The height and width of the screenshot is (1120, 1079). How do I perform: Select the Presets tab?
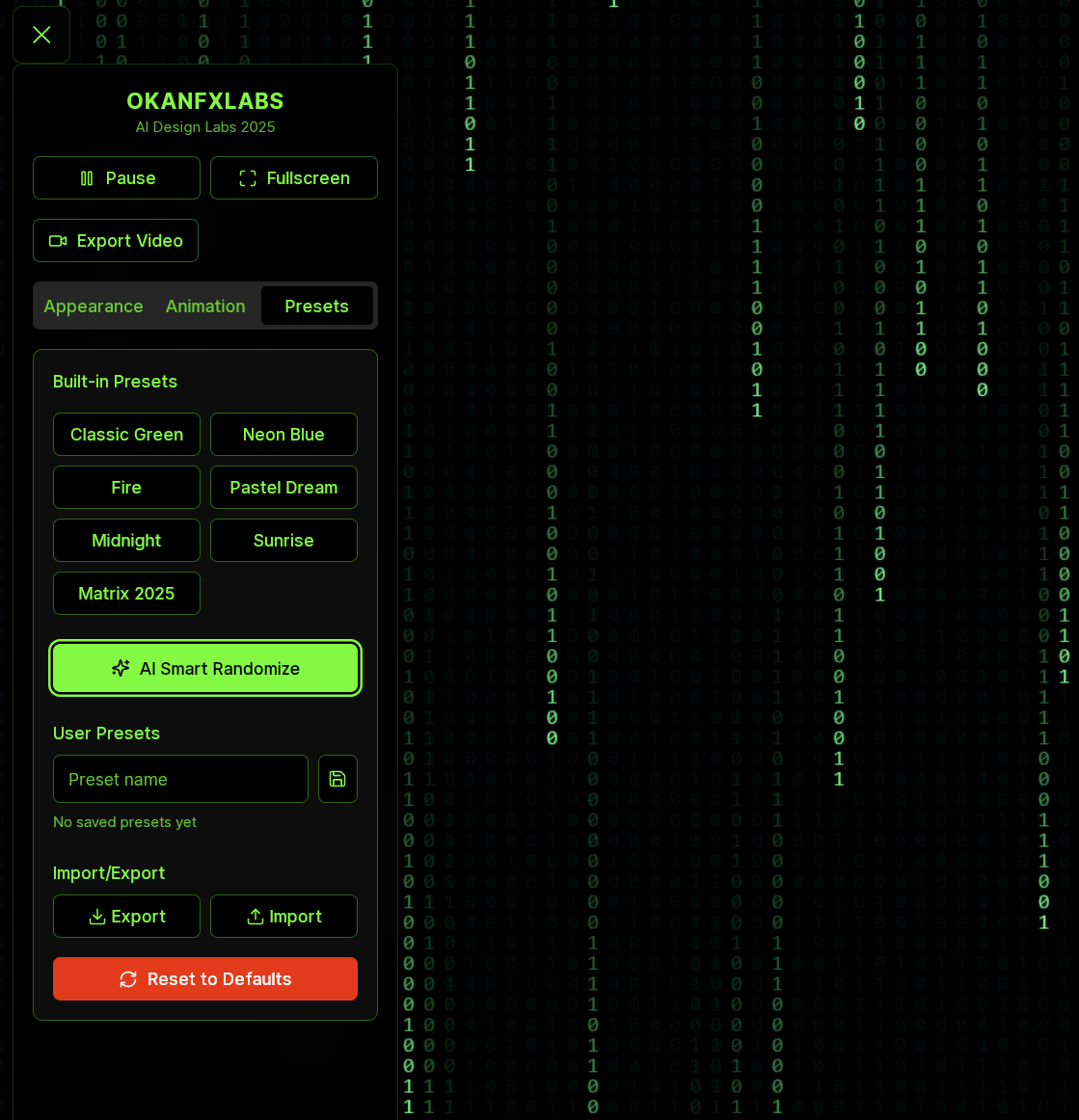pyautogui.click(x=317, y=306)
